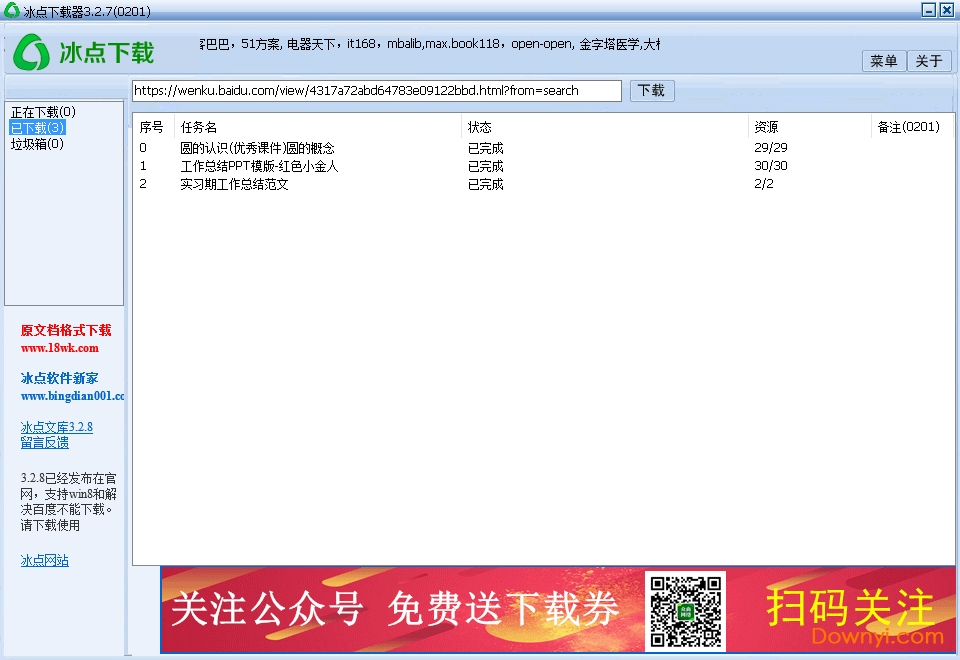
Task: Select 正在下载(0) list item
Action: 43,112
